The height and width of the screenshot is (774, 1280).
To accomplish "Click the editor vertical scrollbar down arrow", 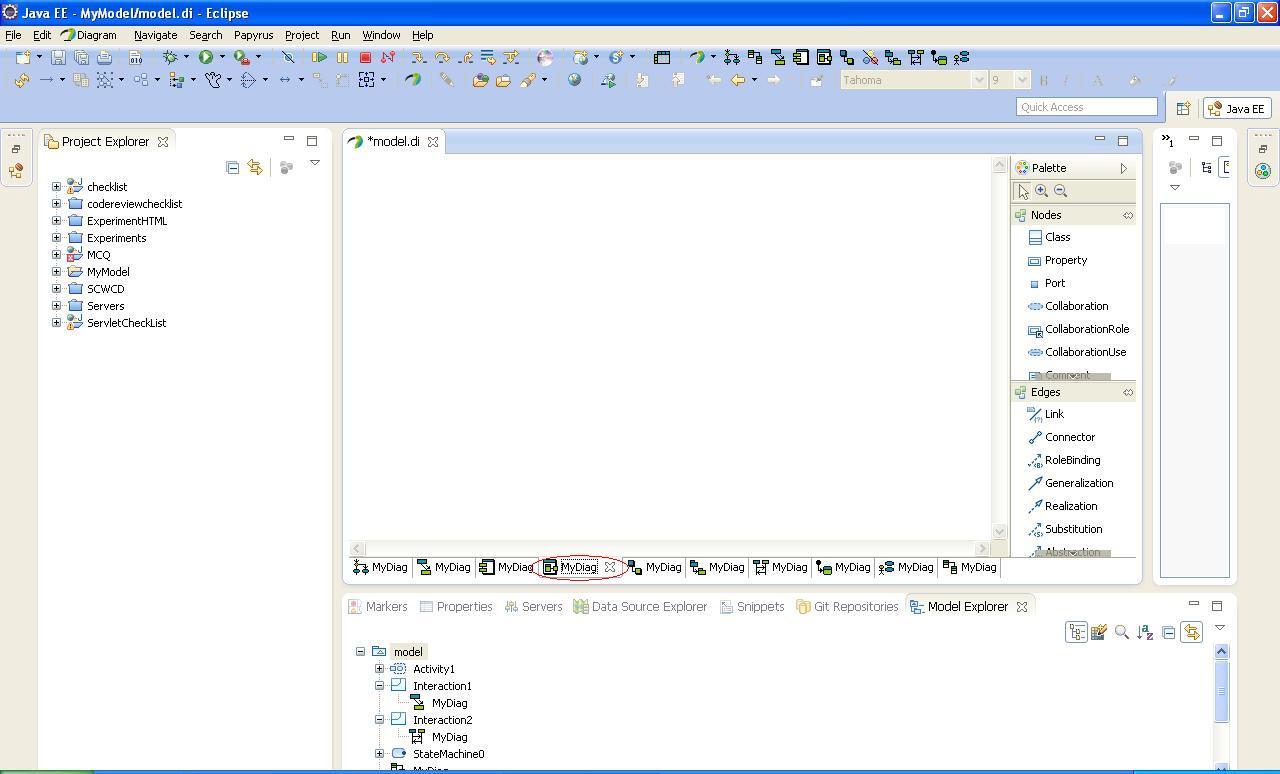I will click(999, 532).
